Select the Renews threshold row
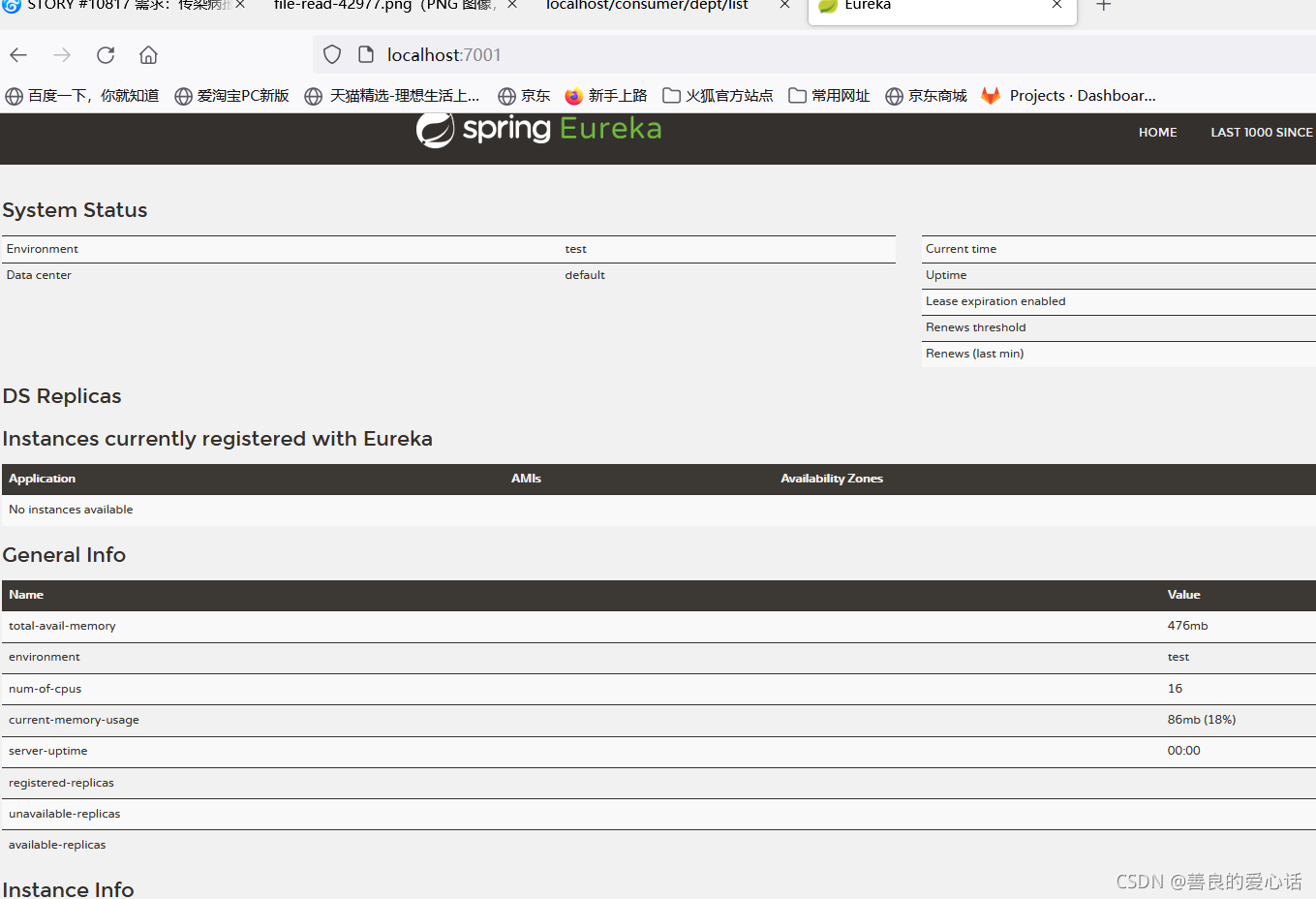Screen dimensions: 1316x899 (1118, 327)
